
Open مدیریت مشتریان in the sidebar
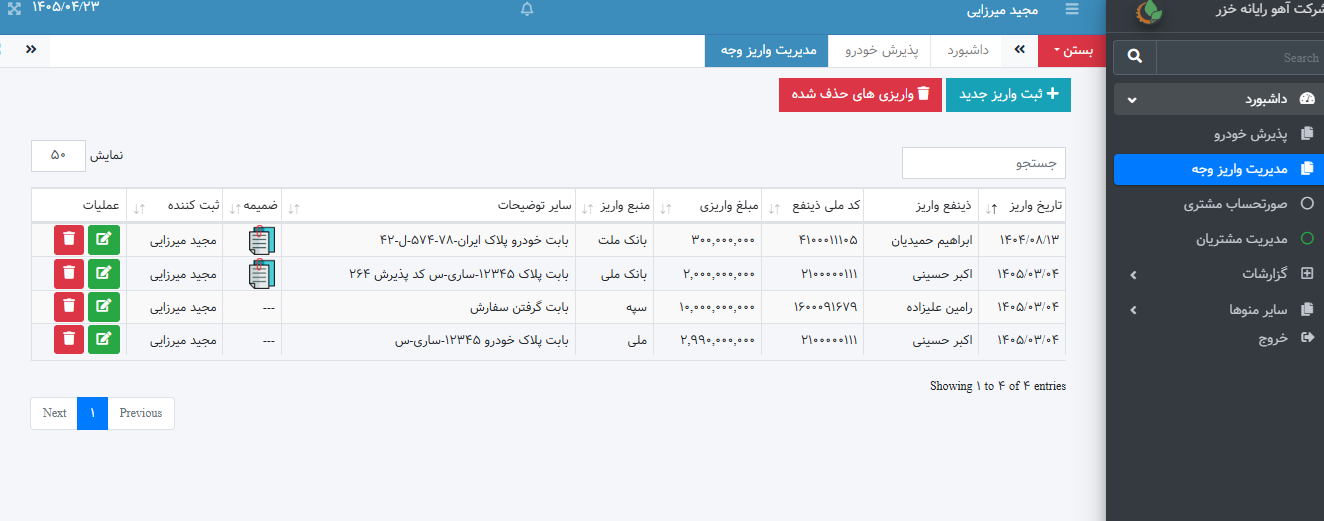coord(1218,239)
